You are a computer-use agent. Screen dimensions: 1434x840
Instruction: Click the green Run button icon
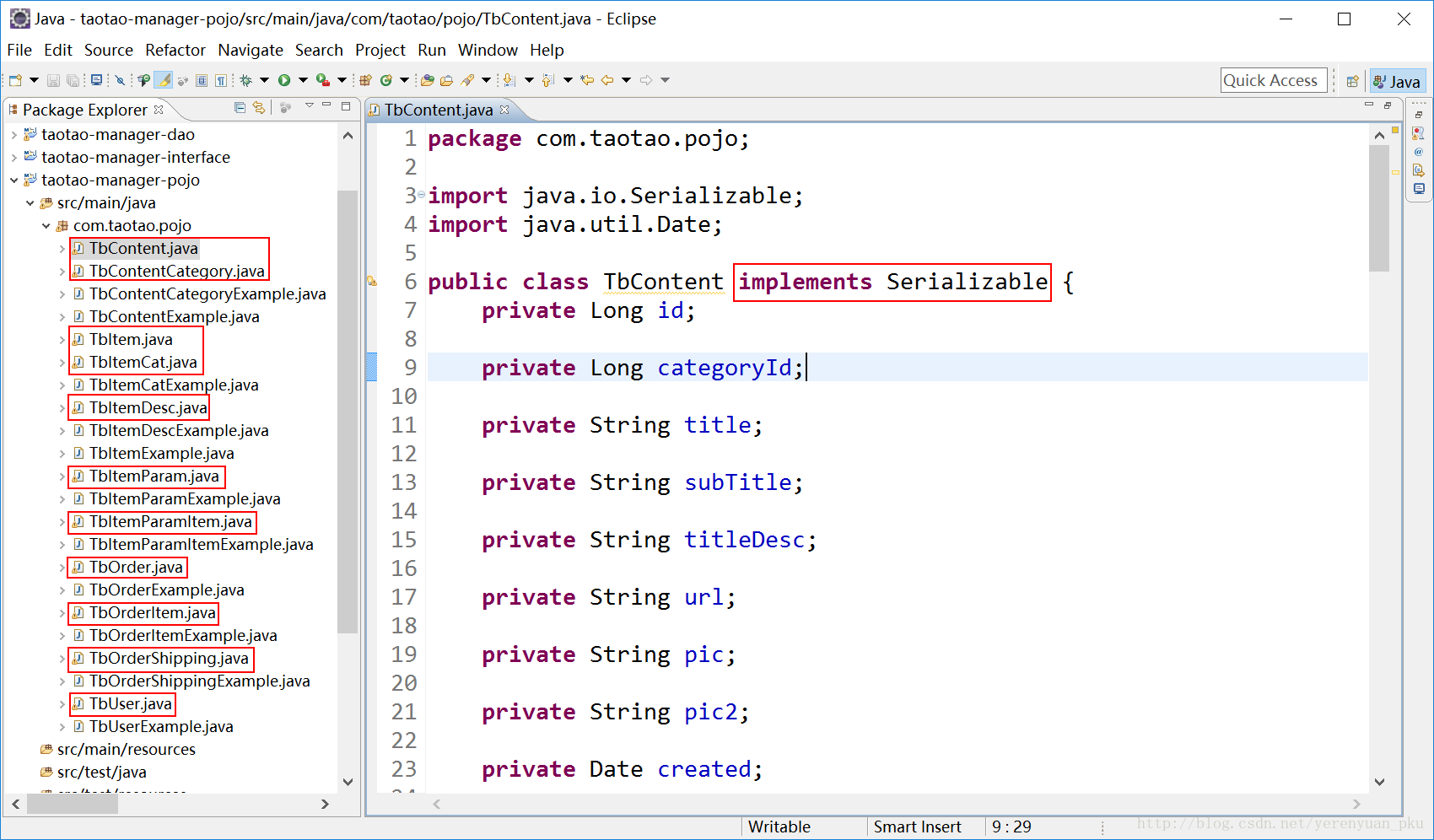(283, 80)
